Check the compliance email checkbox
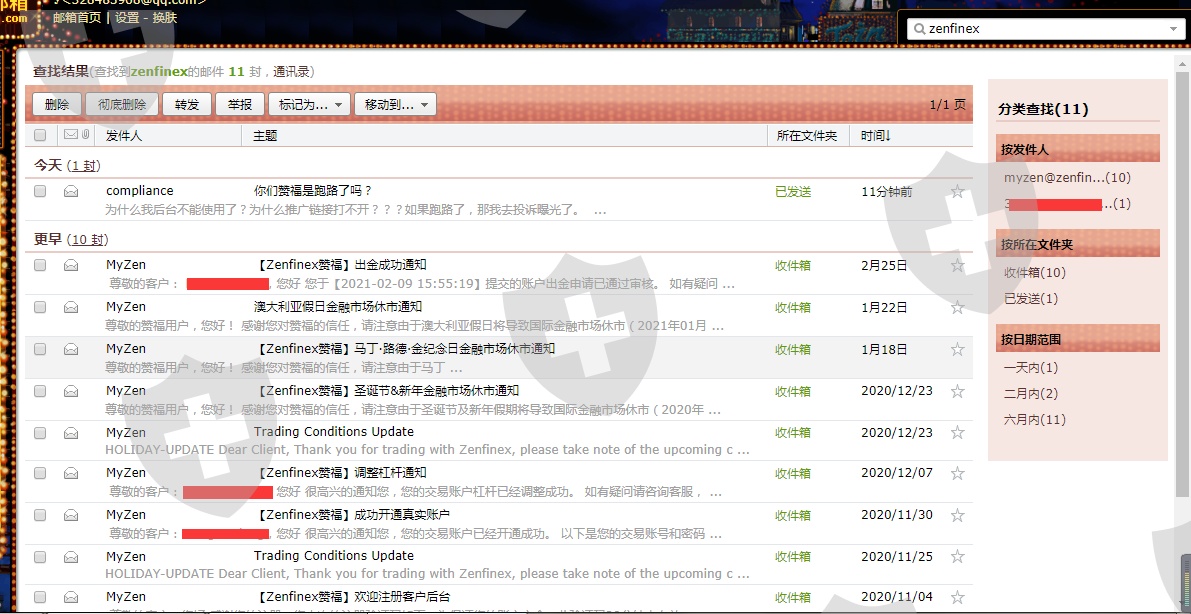This screenshot has width=1191, height=614. click(40, 191)
